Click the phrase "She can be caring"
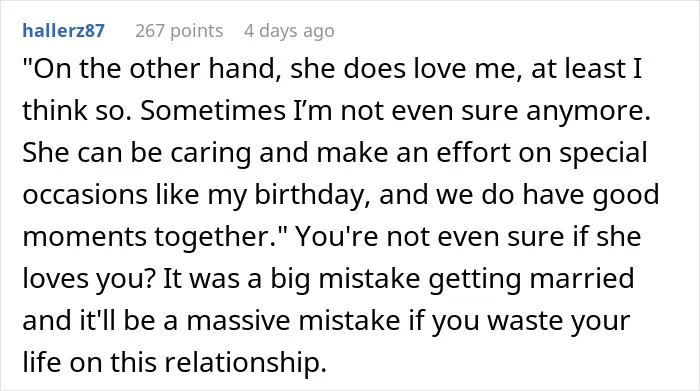Viewport: 700px width, 391px height. point(137,153)
